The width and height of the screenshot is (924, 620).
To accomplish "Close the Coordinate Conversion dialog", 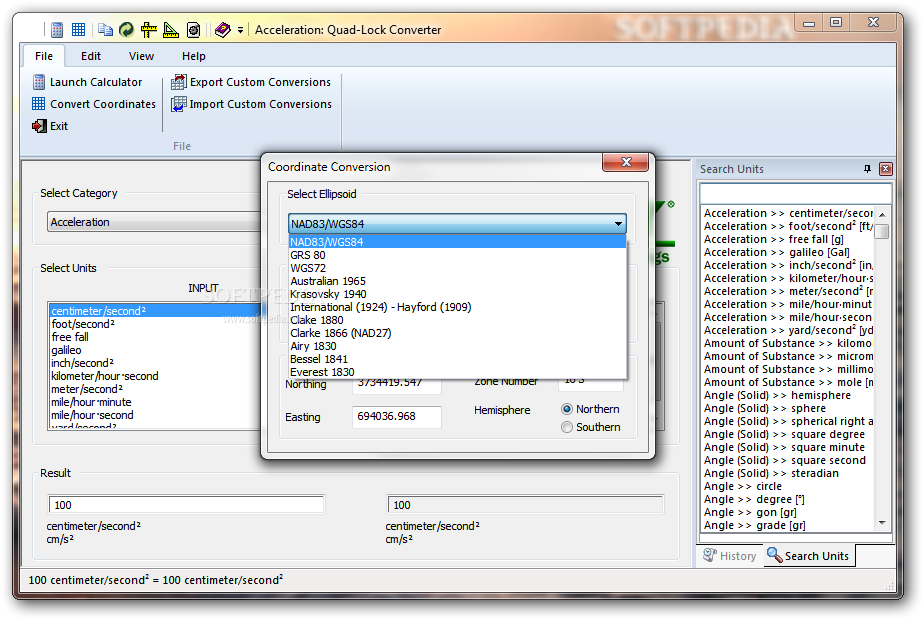I will pyautogui.click(x=625, y=162).
